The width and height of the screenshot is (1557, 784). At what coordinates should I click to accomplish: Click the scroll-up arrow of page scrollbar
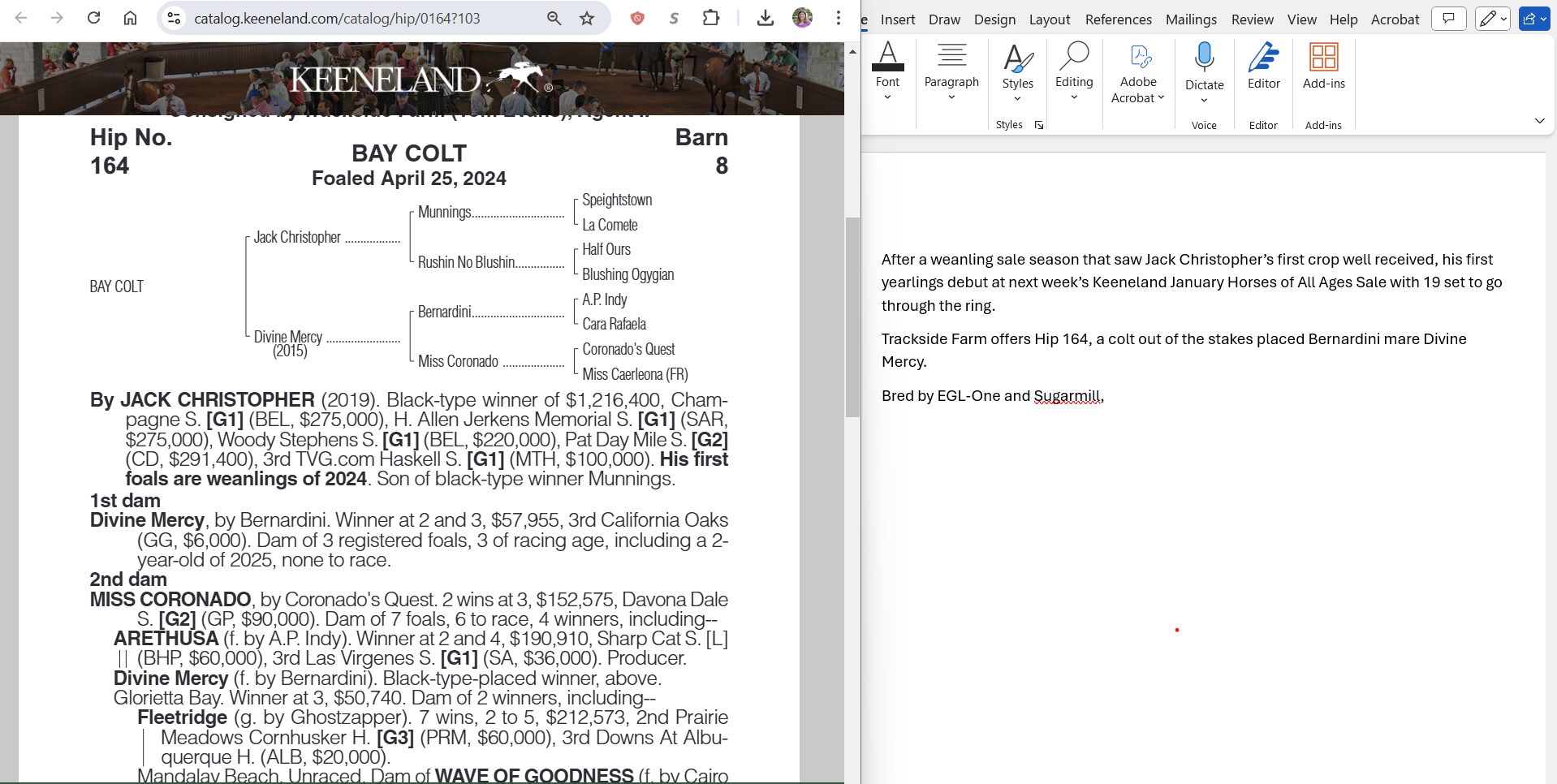pos(852,51)
